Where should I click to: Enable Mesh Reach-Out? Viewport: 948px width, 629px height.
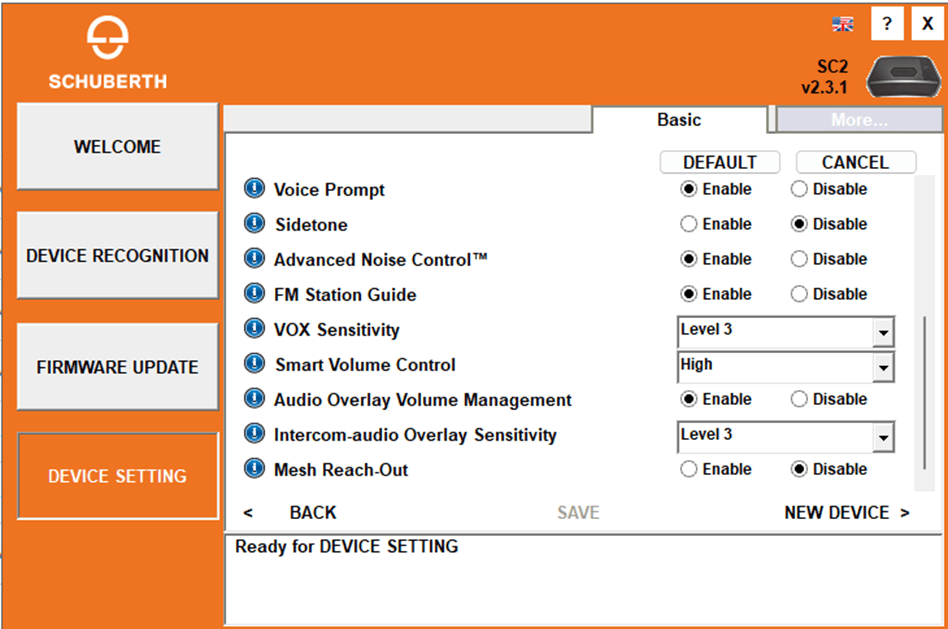click(x=688, y=469)
